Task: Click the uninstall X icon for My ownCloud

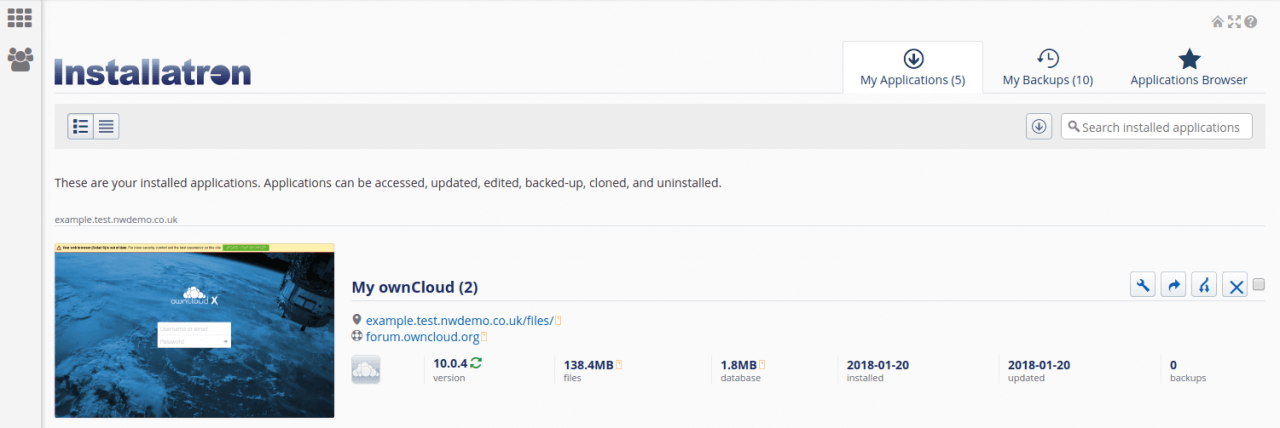Action: [x=1236, y=286]
